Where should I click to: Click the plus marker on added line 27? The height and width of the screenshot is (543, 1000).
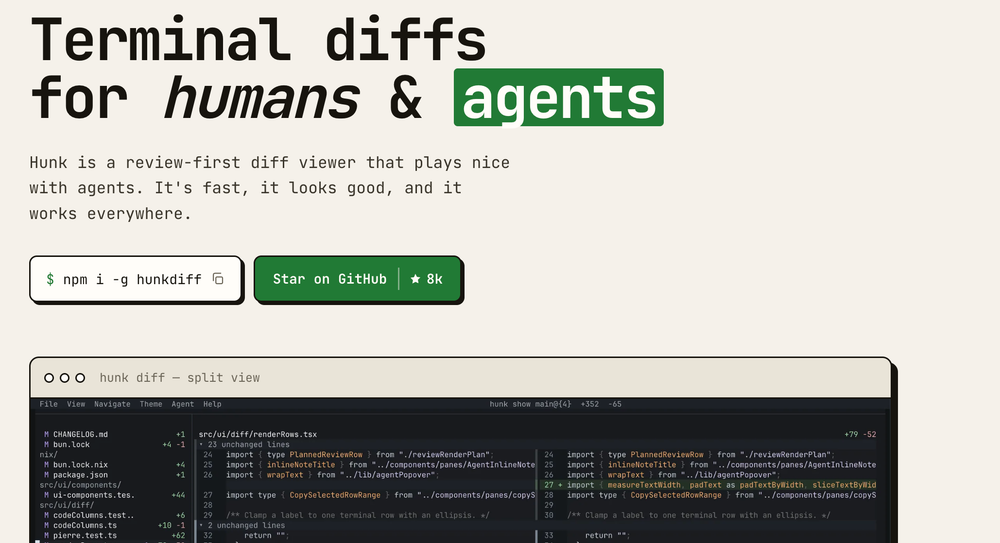tap(560, 485)
